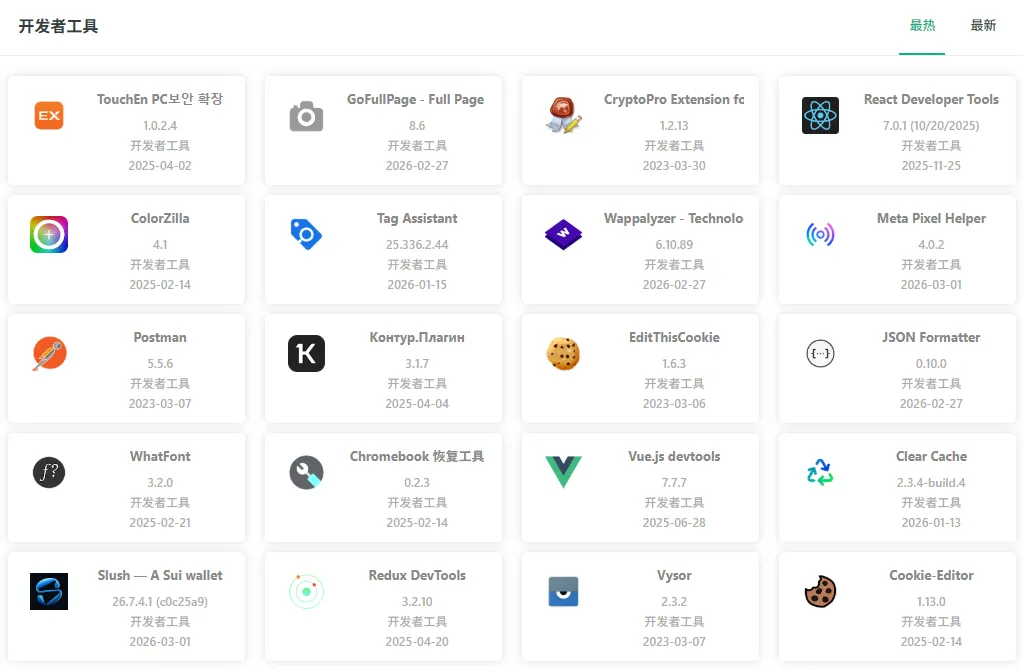Click version 2.3.4-build.4 text
1023x670 pixels.
pyautogui.click(x=931, y=483)
